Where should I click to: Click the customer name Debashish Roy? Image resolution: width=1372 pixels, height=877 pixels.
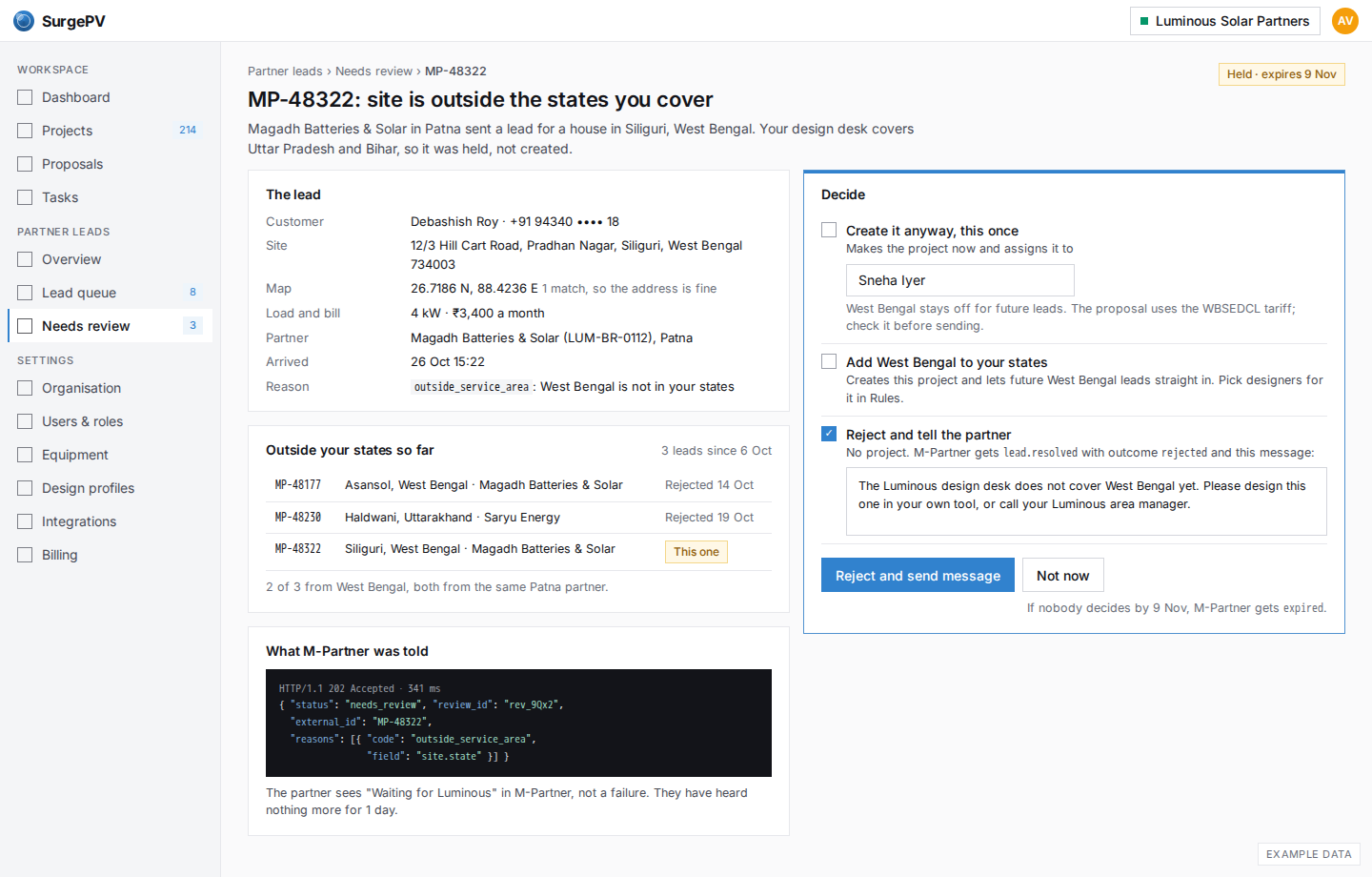(454, 221)
